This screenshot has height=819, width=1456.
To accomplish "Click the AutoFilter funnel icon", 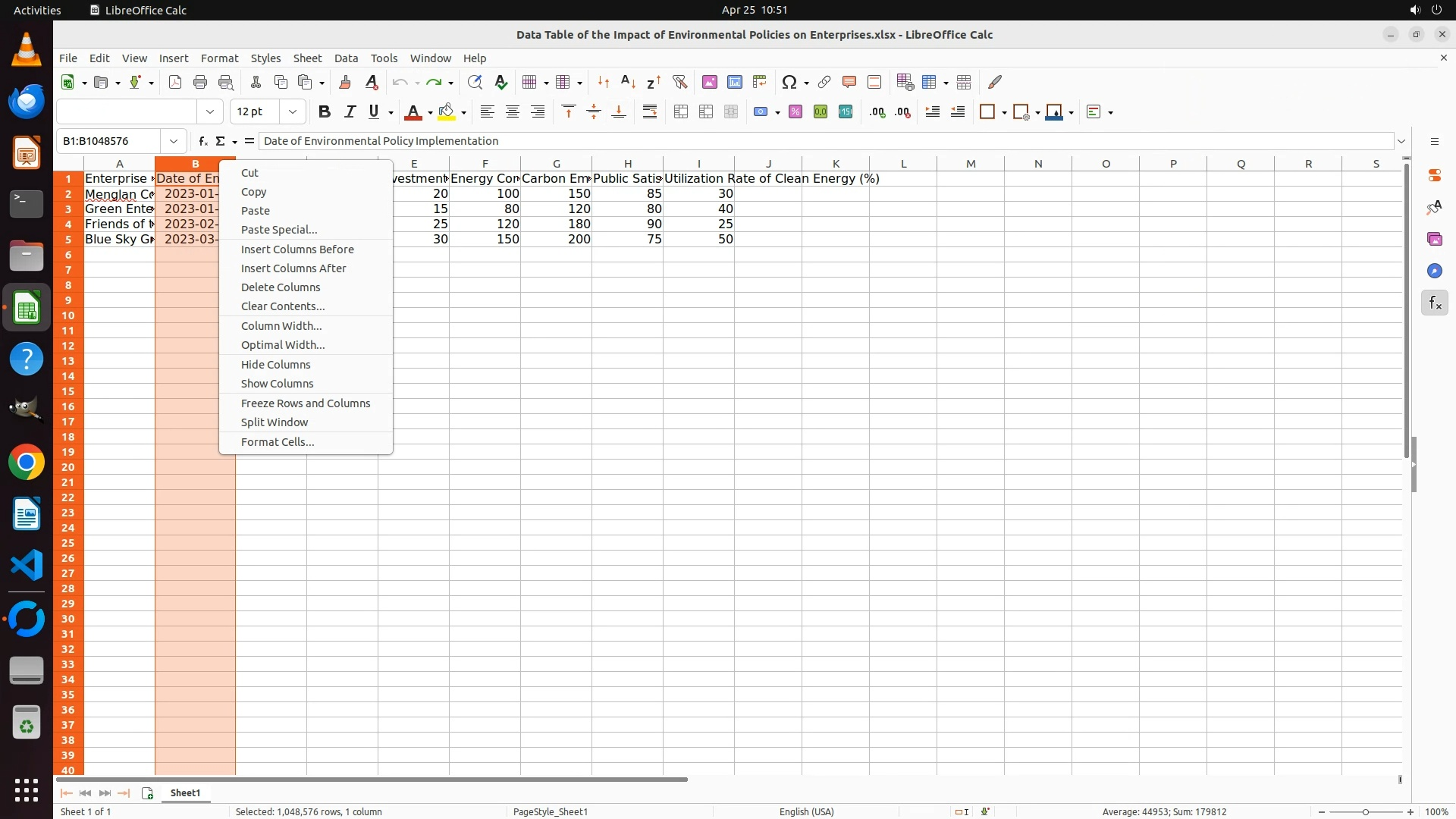I will pyautogui.click(x=679, y=82).
